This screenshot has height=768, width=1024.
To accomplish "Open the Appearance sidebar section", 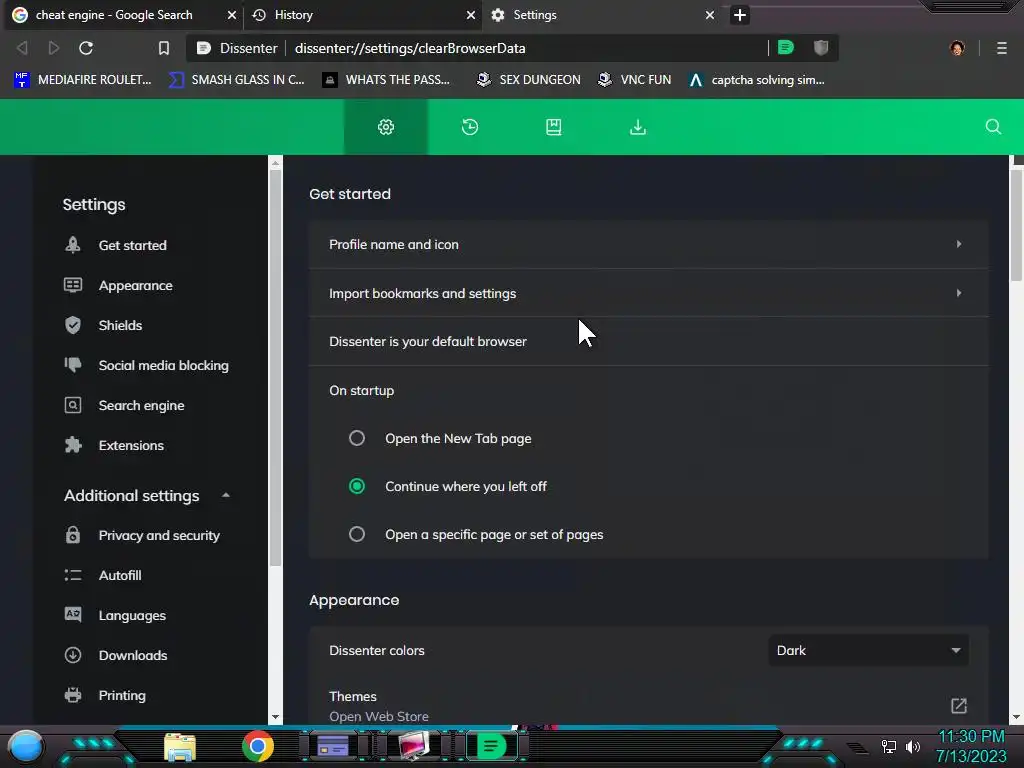I will pyautogui.click(x=135, y=285).
